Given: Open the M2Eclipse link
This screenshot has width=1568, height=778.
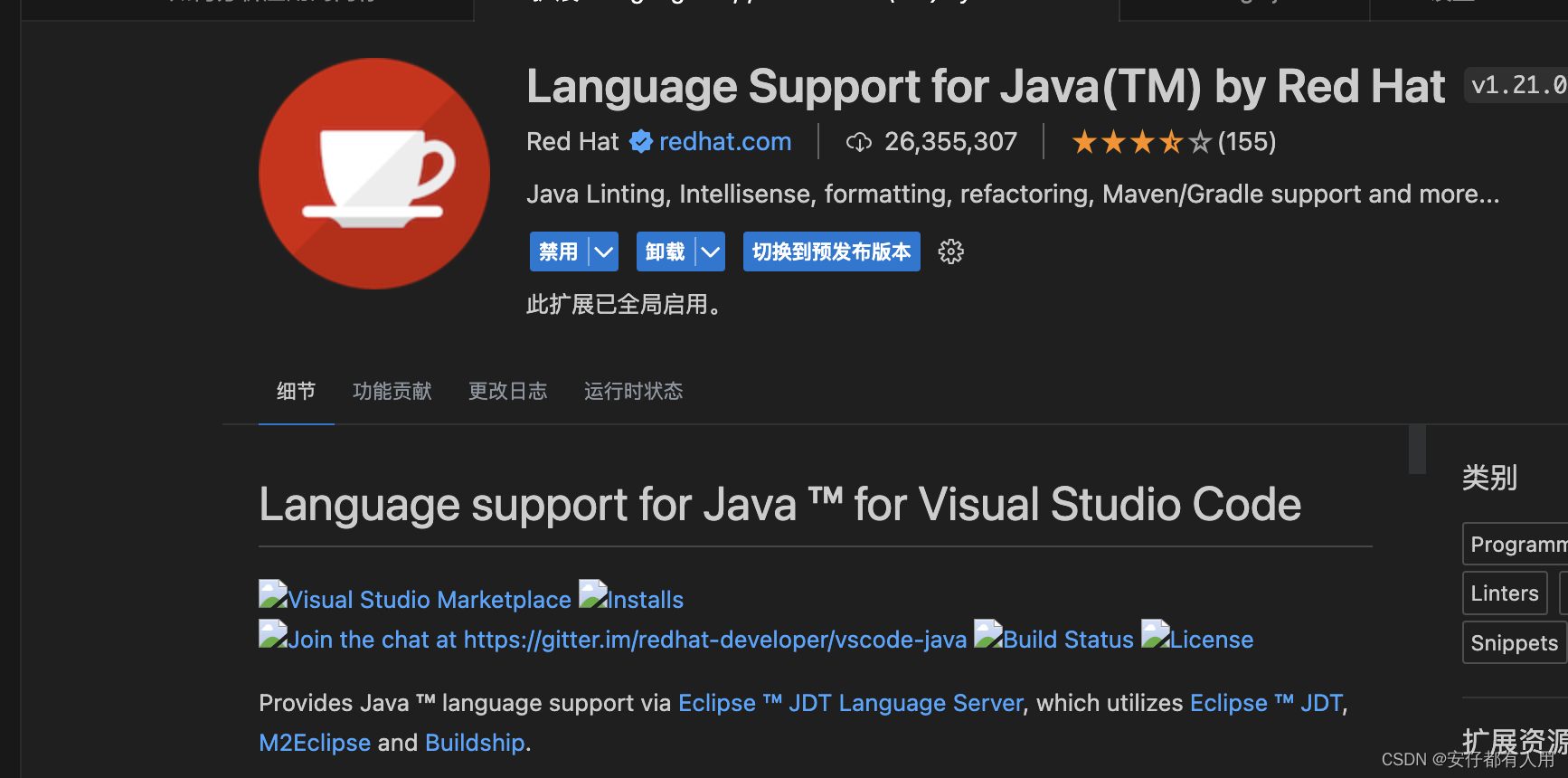Looking at the screenshot, I should (x=315, y=743).
